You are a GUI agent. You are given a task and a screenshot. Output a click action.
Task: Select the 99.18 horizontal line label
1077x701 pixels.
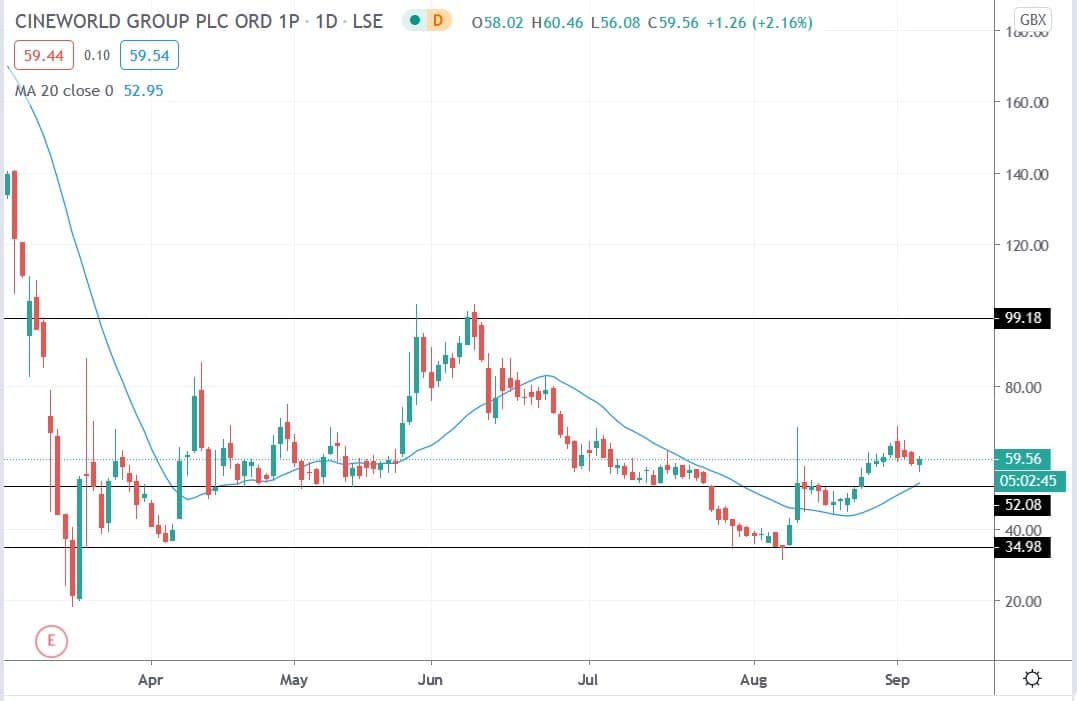tap(1022, 318)
